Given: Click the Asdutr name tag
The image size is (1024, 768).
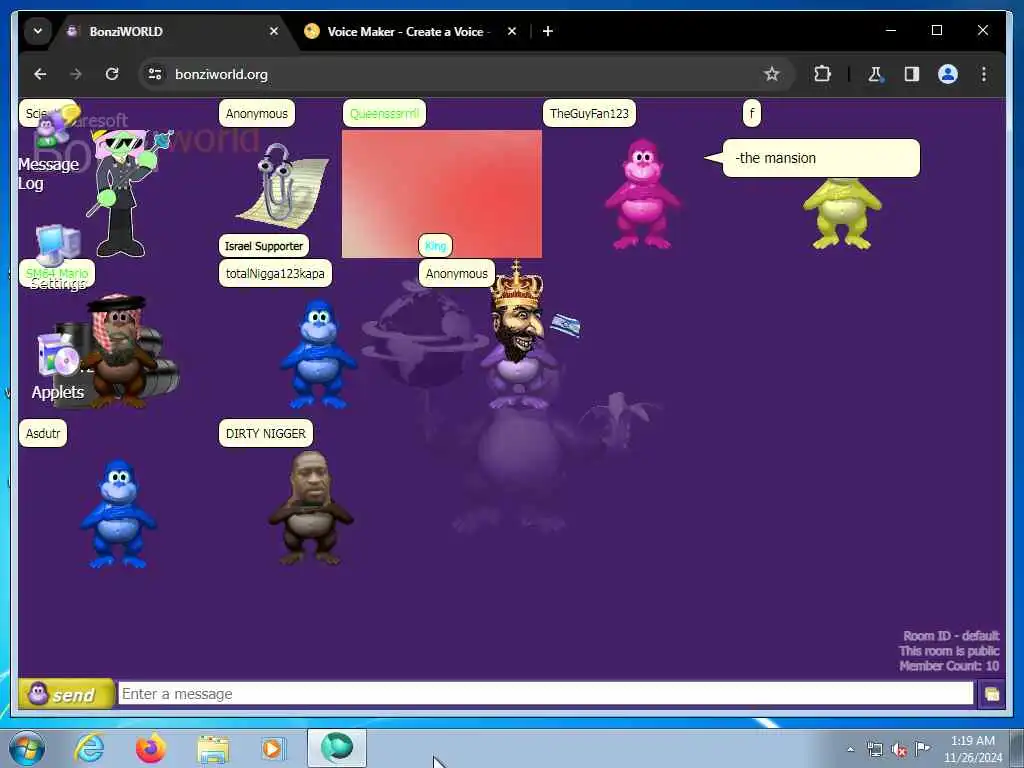Looking at the screenshot, I should tap(43, 434).
